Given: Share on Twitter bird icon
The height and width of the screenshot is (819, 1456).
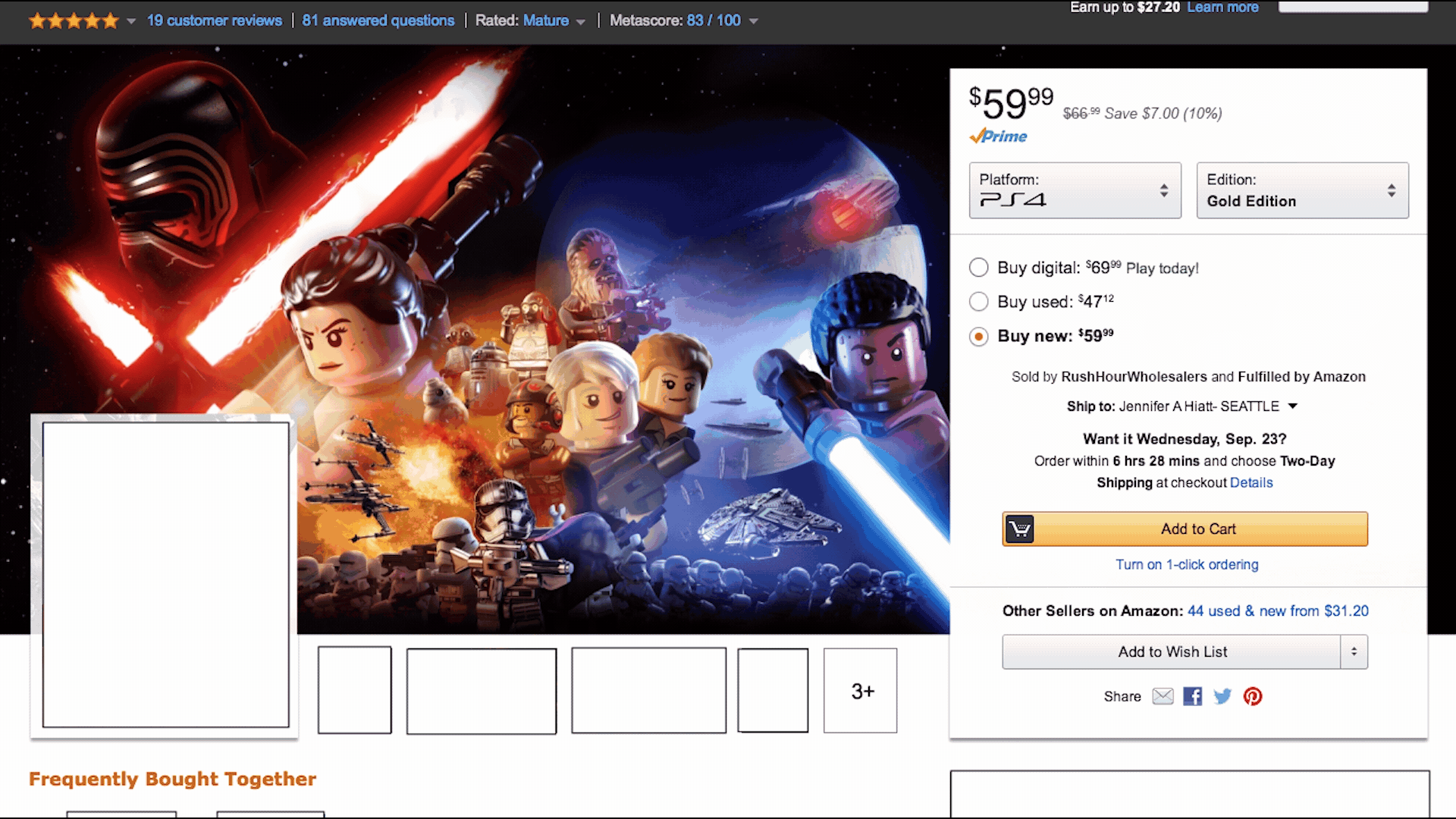Looking at the screenshot, I should point(1222,696).
